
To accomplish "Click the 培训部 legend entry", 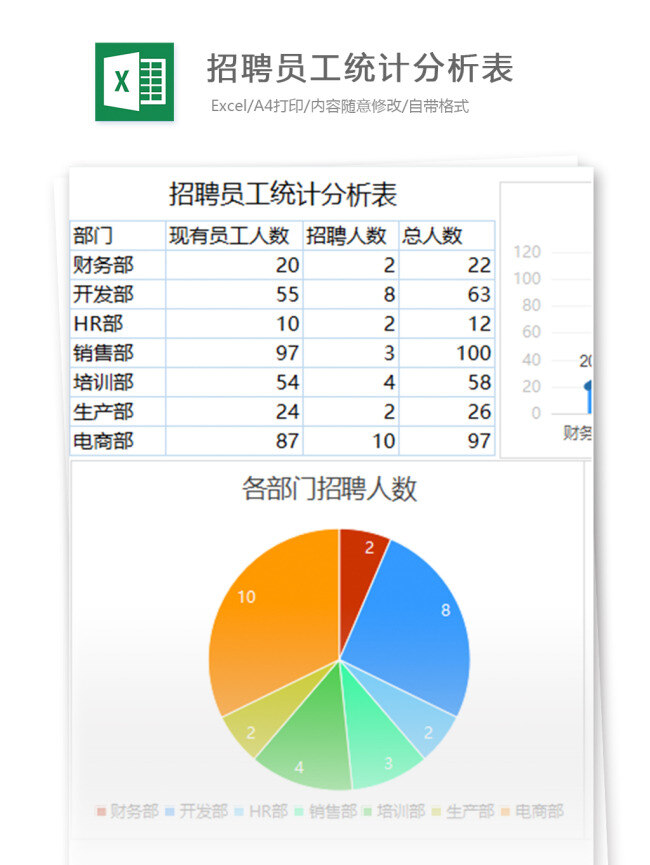I will pyautogui.click(x=394, y=811).
